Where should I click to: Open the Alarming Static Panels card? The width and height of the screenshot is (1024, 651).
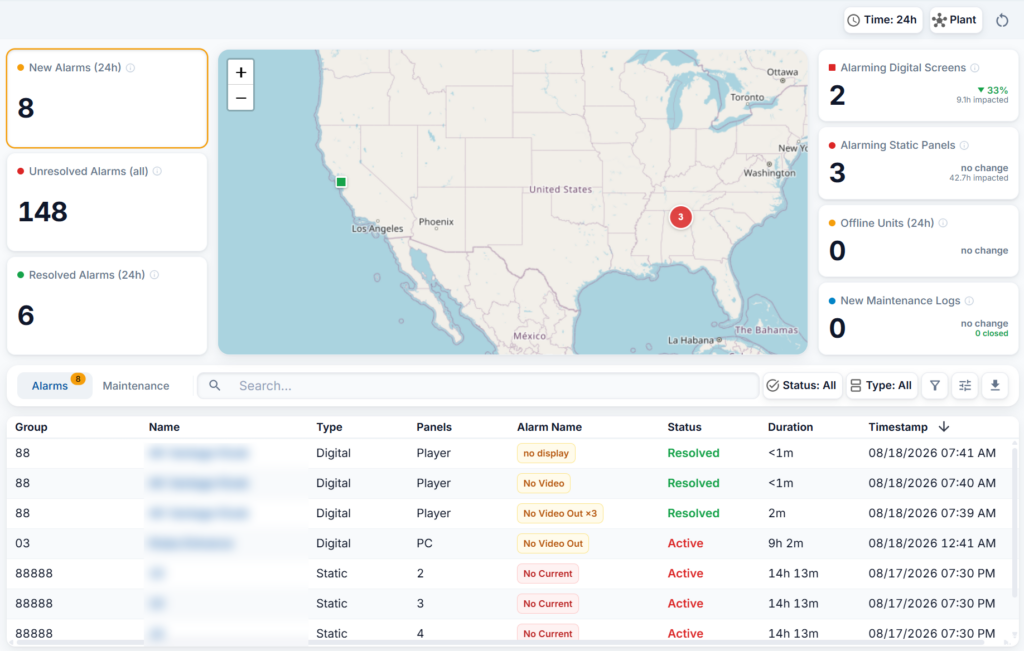(918, 163)
